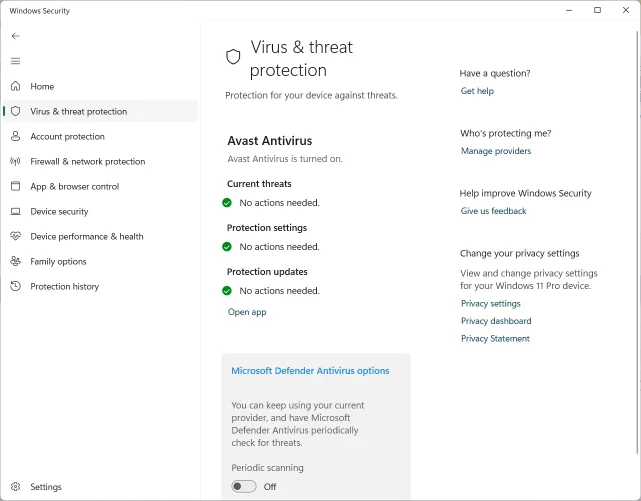Open Firewall & network protection icon
The image size is (641, 501).
(x=16, y=161)
